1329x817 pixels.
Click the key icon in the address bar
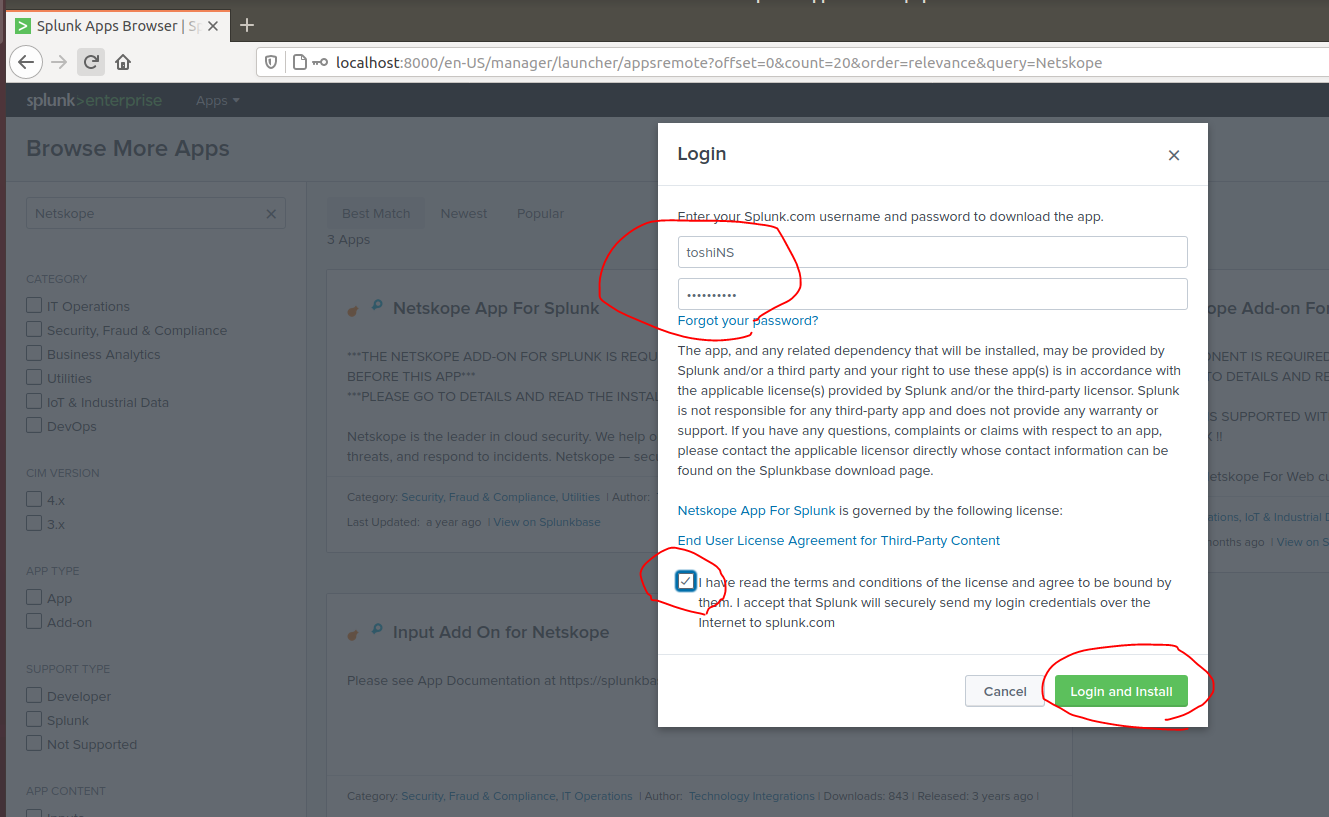tap(320, 62)
